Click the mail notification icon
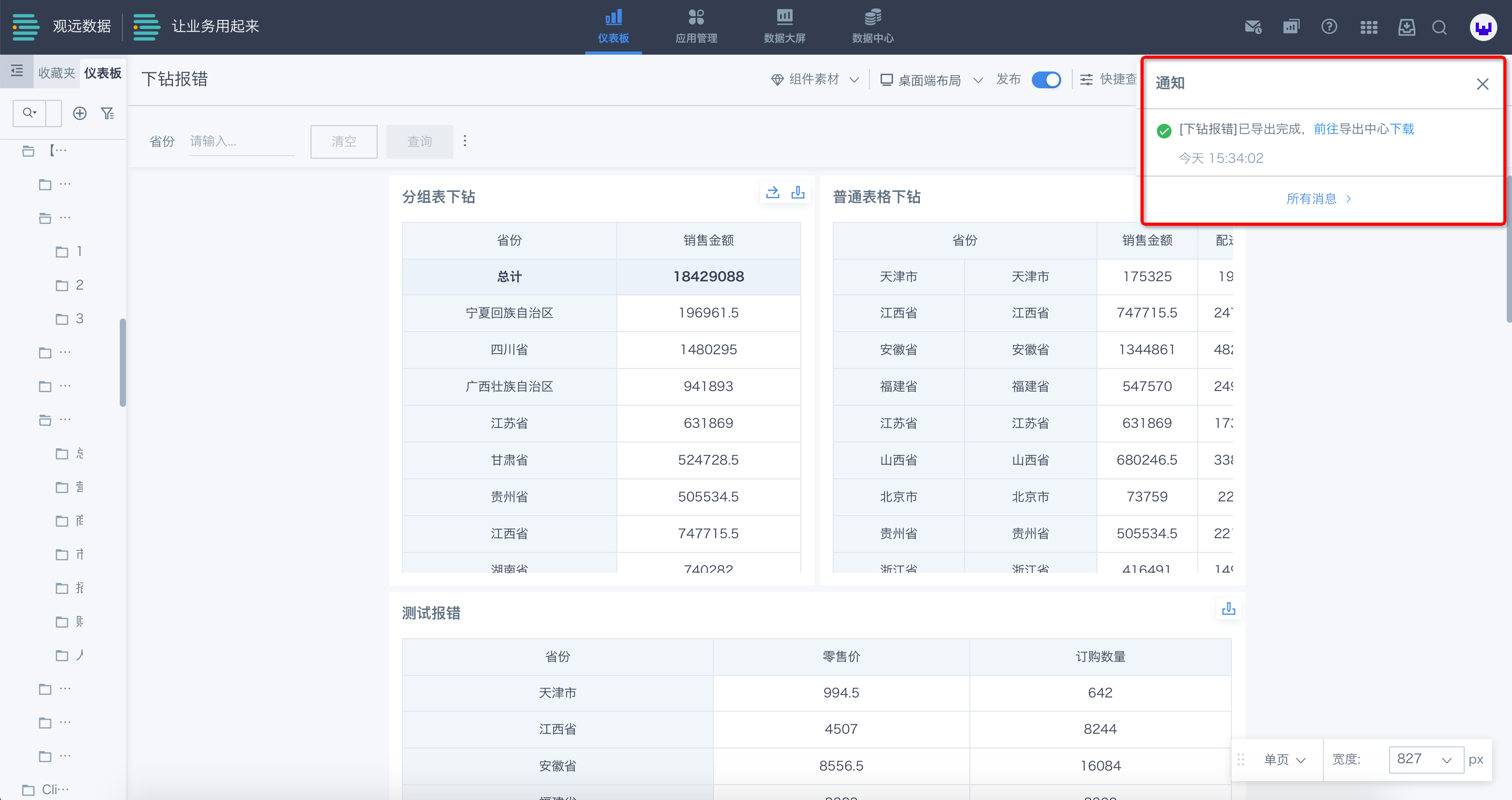Image resolution: width=1512 pixels, height=800 pixels. [x=1252, y=27]
